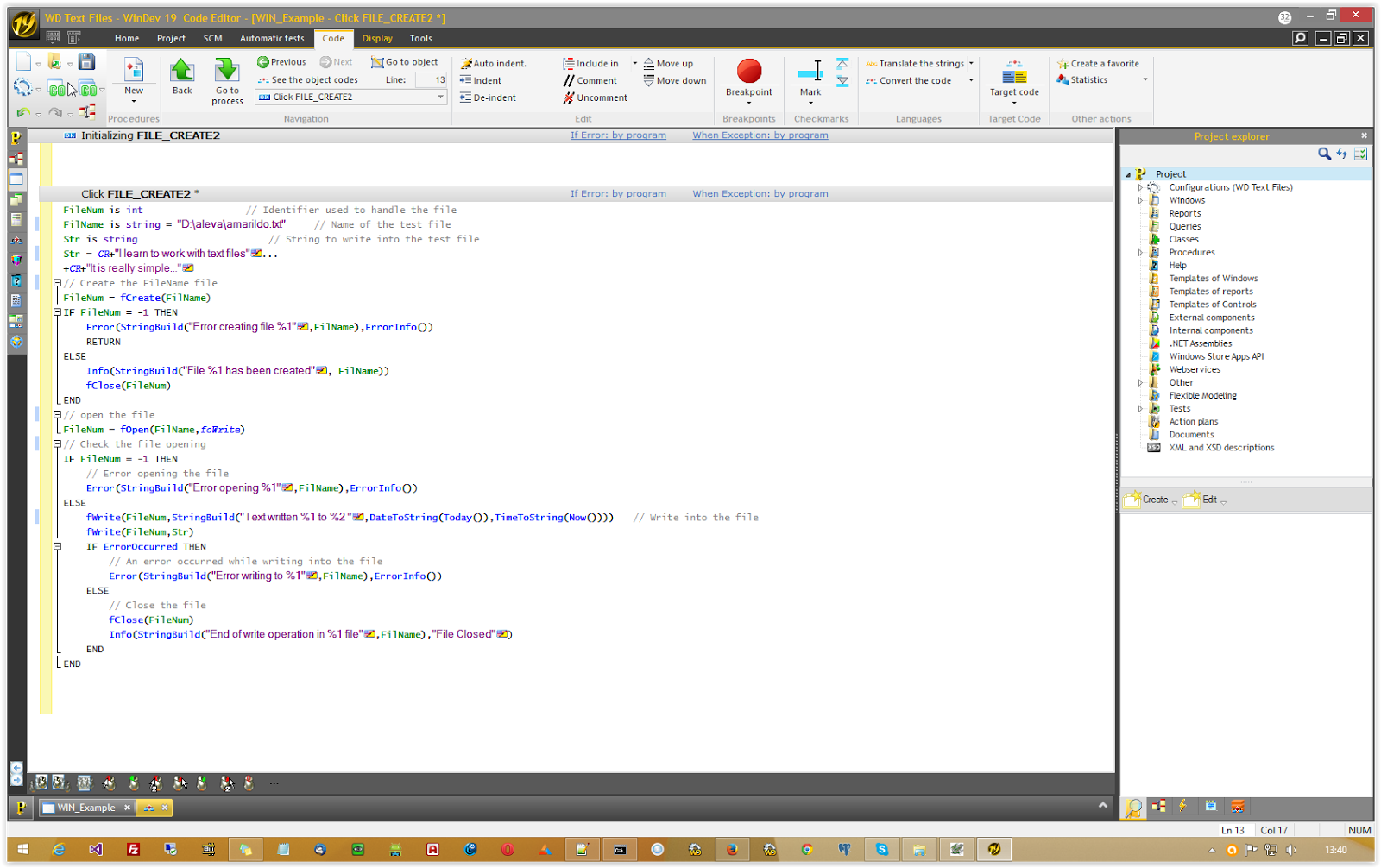Move the line up

[x=668, y=63]
